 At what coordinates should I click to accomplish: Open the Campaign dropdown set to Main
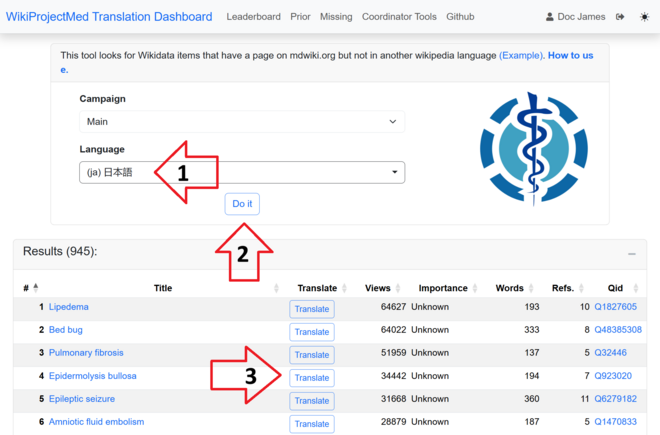coord(242,122)
